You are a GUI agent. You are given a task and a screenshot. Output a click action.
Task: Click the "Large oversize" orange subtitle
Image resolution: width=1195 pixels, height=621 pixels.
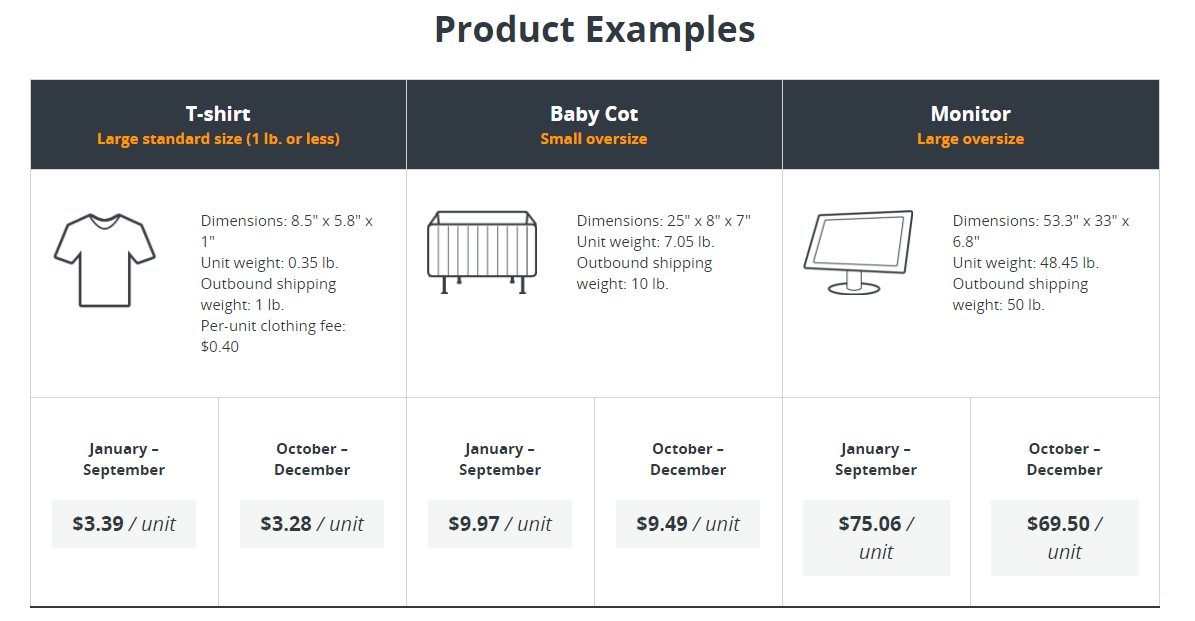pos(970,139)
